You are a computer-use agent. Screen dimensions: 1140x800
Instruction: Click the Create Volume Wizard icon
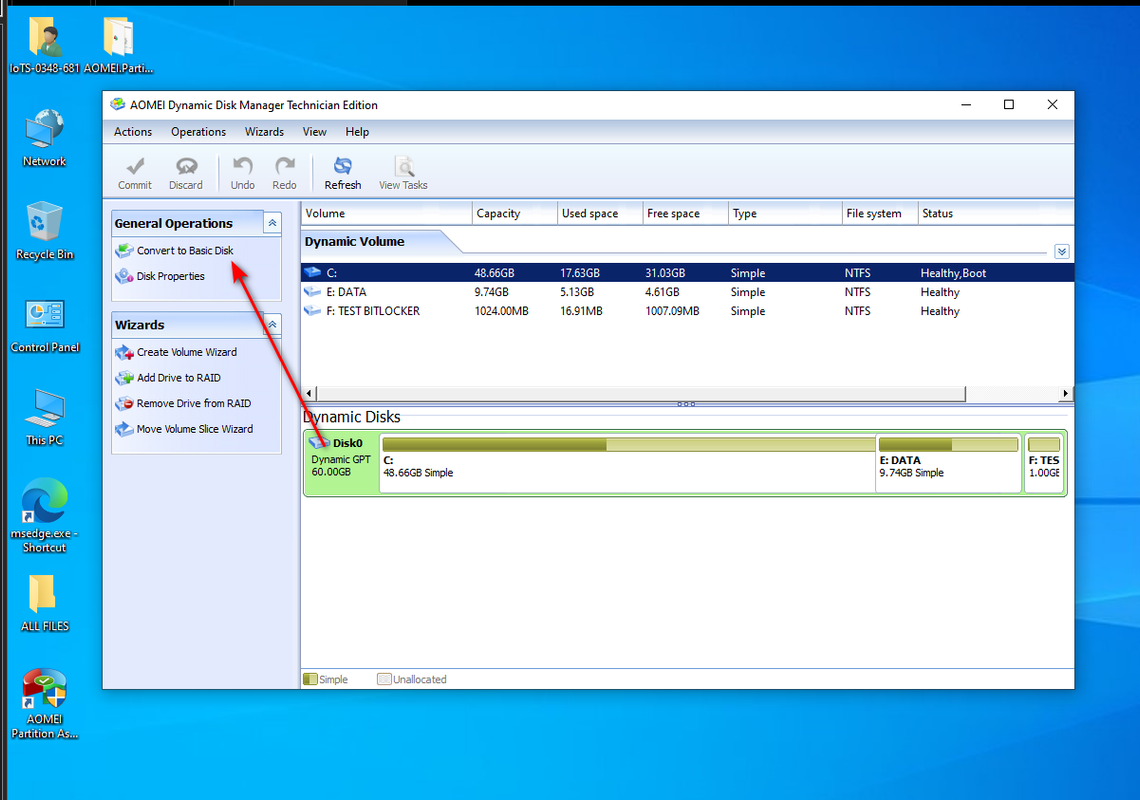click(124, 353)
